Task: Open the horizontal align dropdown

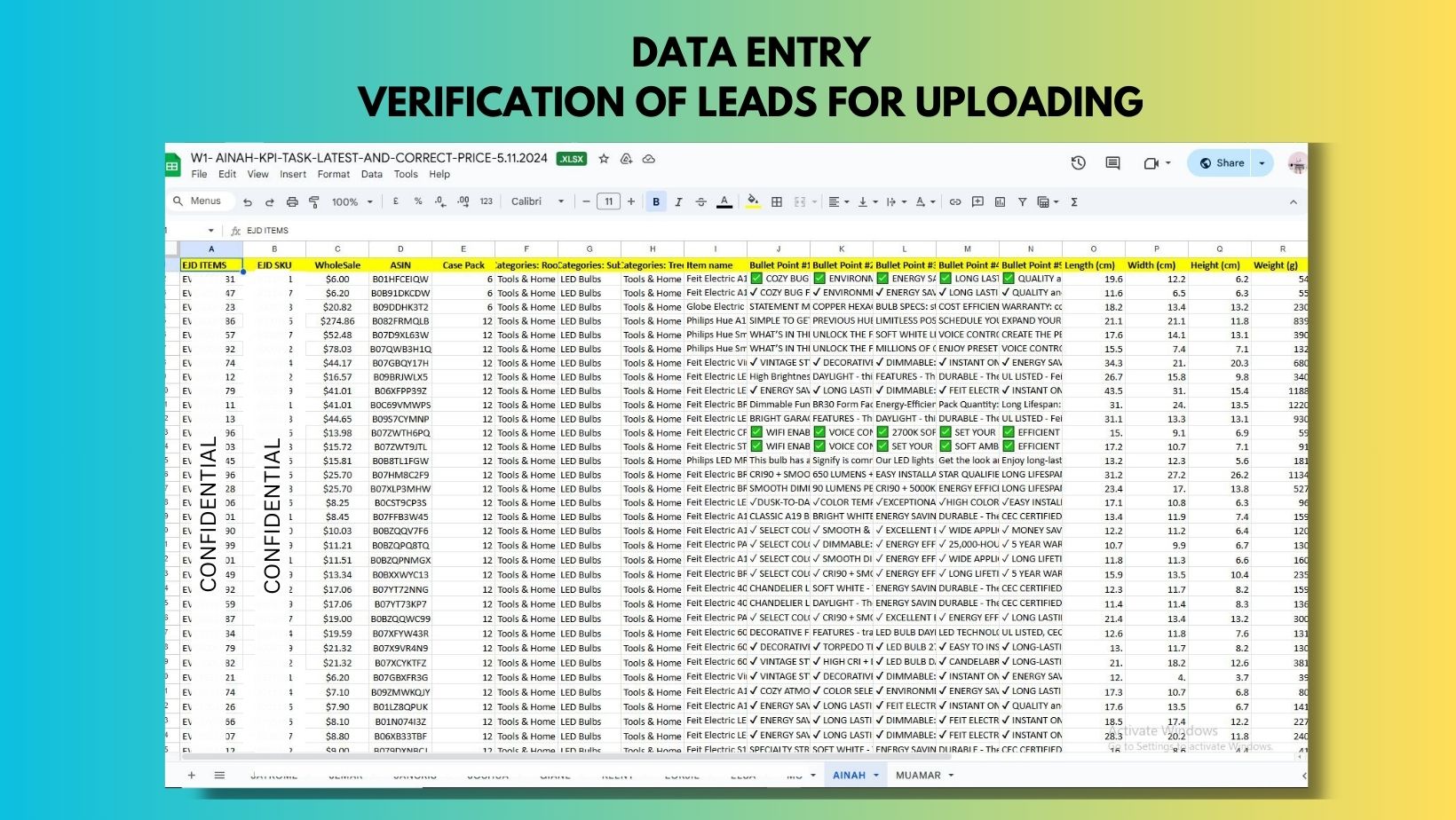Action: [x=838, y=202]
